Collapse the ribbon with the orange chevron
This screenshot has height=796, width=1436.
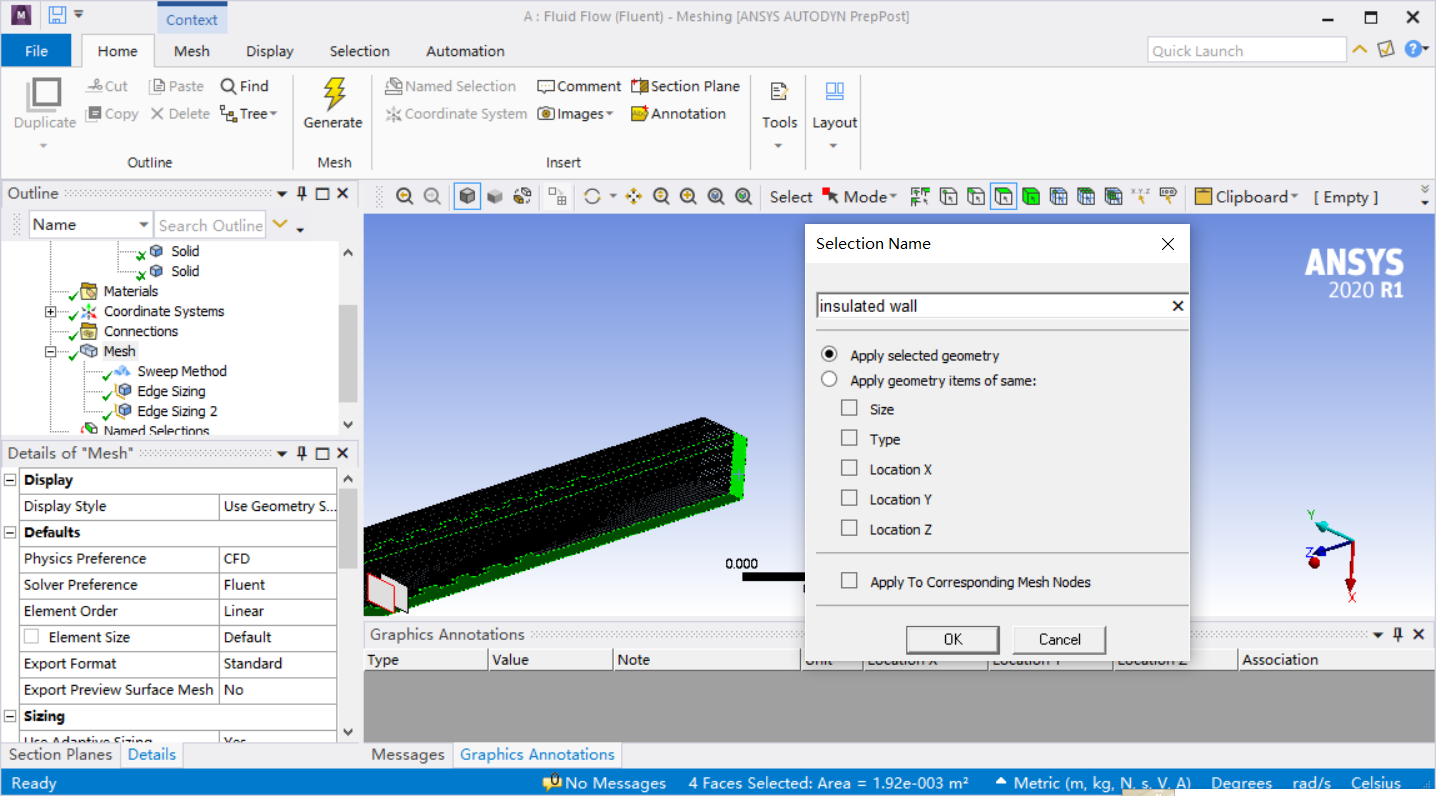click(1359, 49)
